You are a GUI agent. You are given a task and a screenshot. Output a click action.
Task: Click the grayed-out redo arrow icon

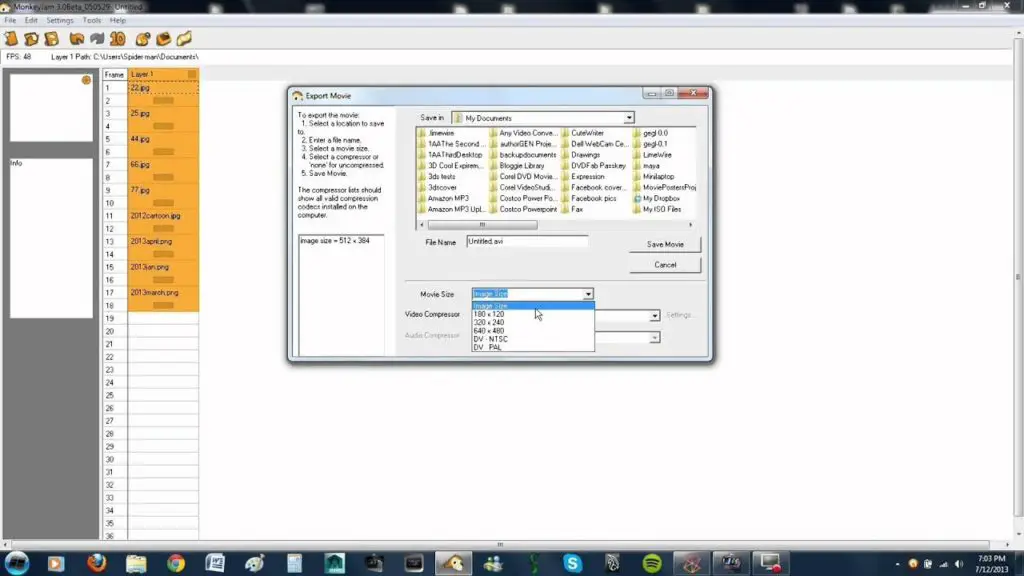[97, 39]
